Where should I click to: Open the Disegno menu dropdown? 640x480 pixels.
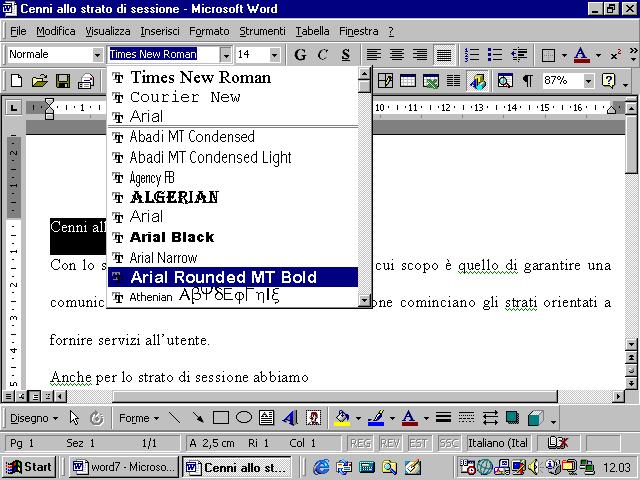[34, 418]
